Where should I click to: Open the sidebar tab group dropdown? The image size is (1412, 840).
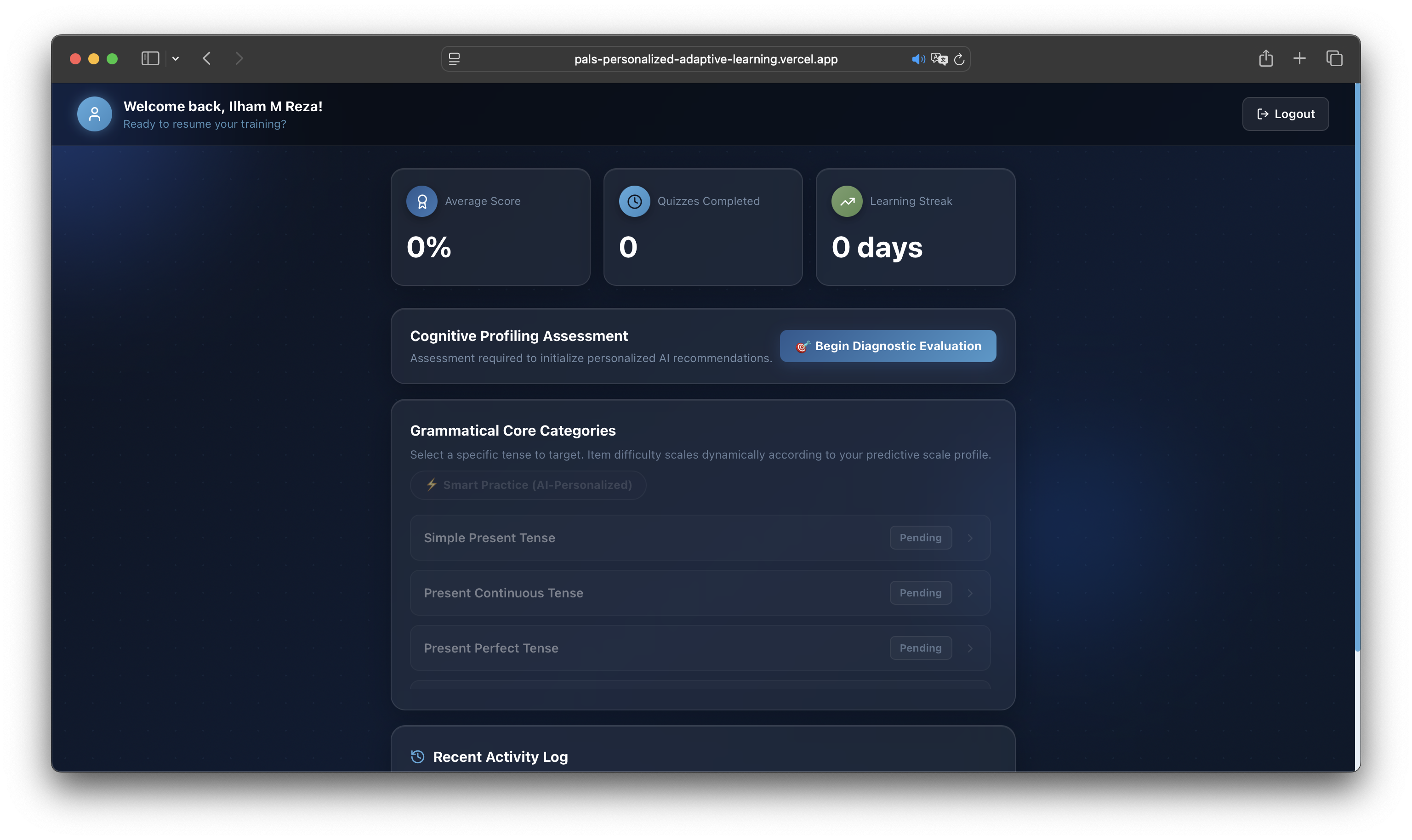(176, 58)
